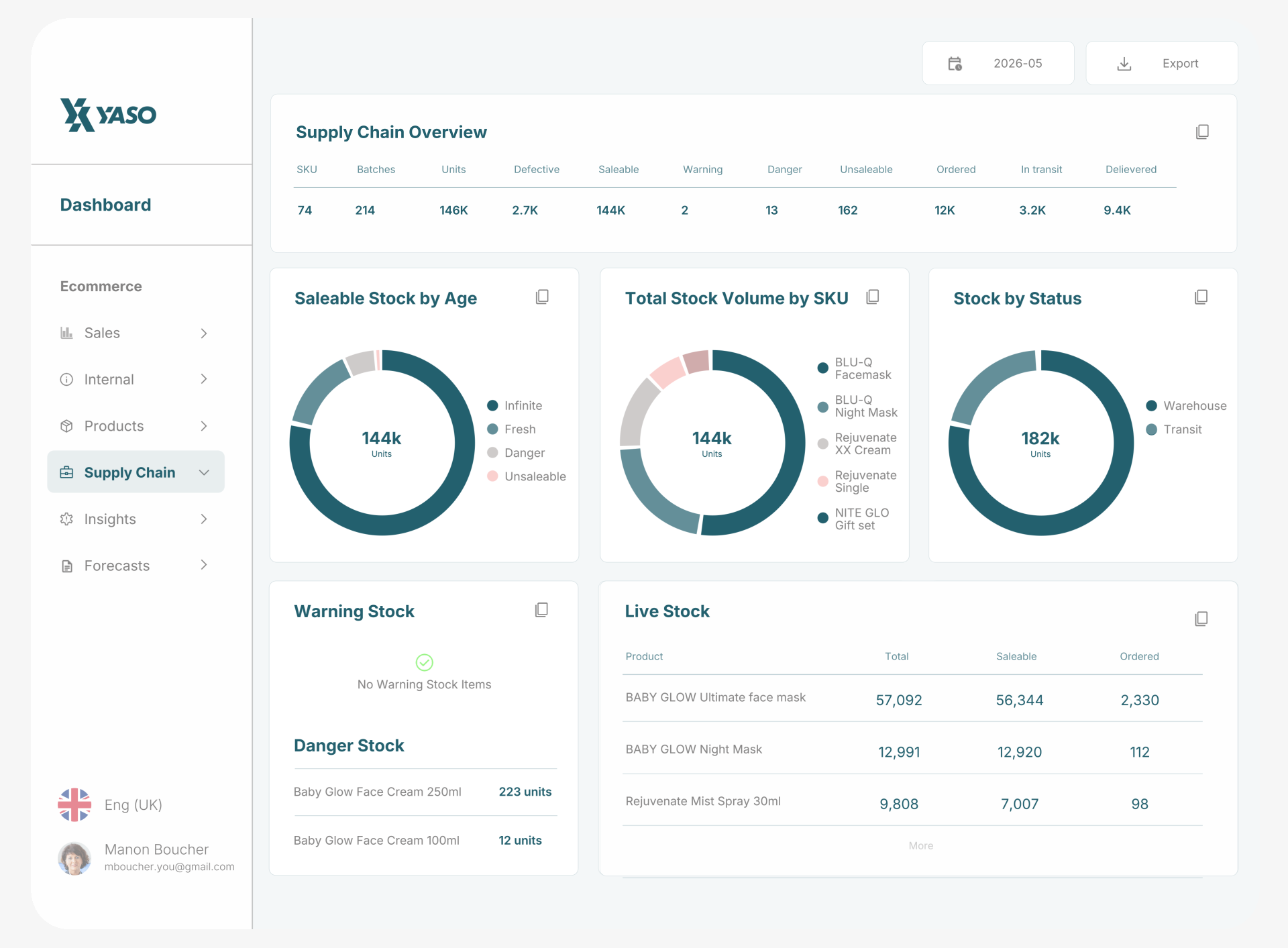
Task: Collapse the Supply Chain menu chevron
Action: pyautogui.click(x=204, y=472)
